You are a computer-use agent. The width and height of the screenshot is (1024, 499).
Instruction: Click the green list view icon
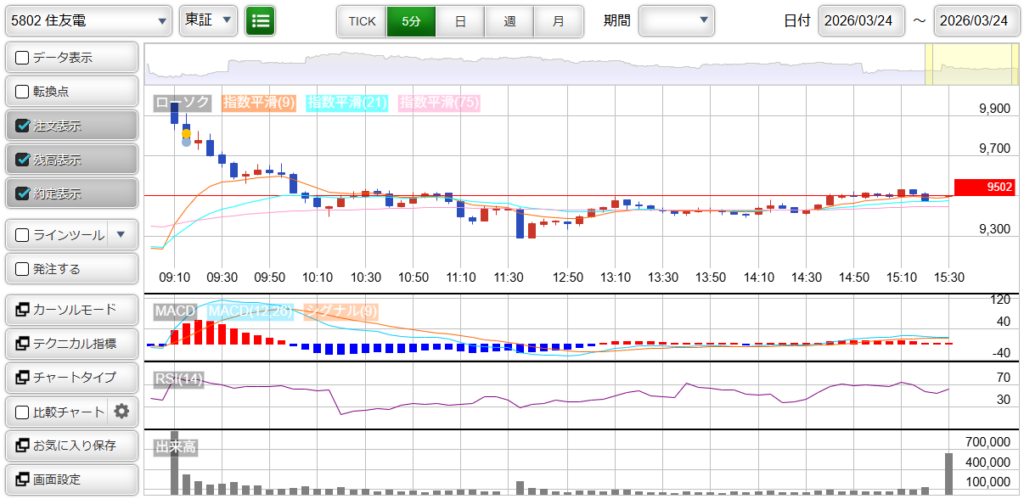[261, 20]
